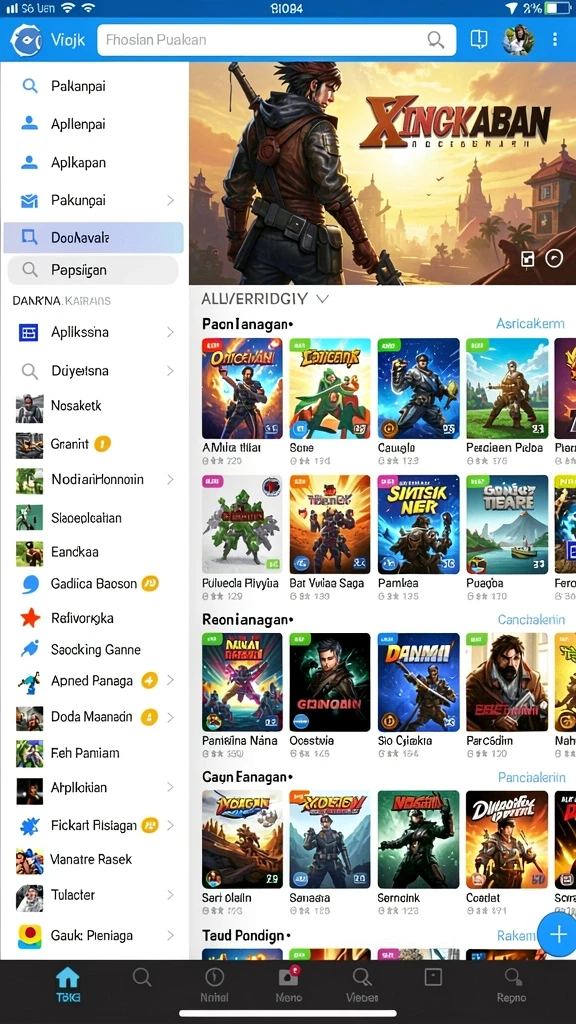Click the Viojk app logo icon

(25, 39)
